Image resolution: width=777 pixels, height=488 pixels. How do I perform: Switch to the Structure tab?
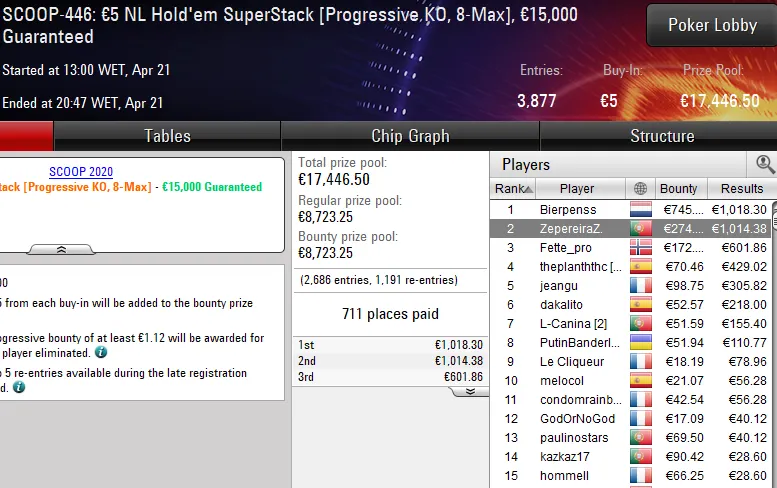coord(661,136)
